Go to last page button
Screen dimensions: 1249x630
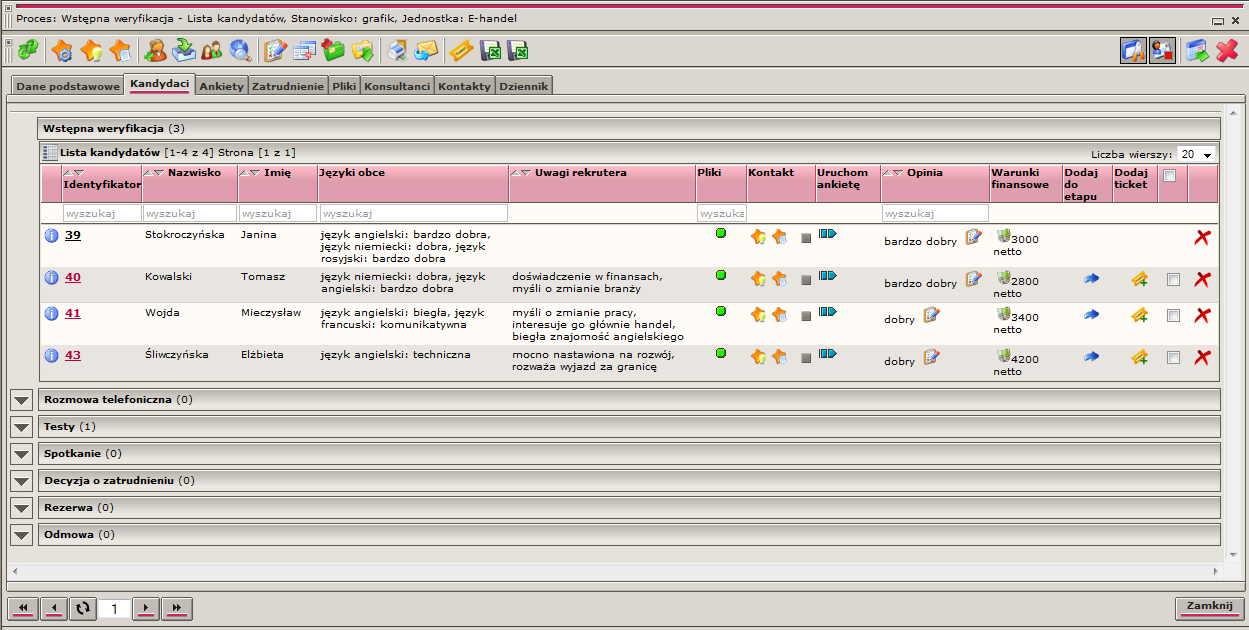click(177, 607)
